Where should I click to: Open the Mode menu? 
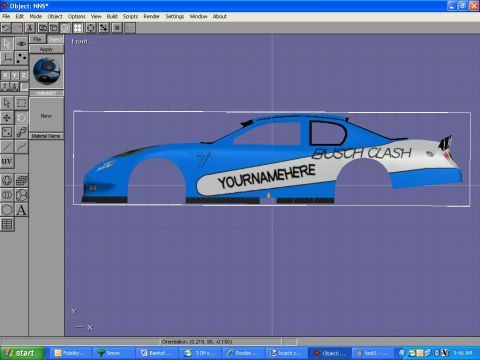[36, 16]
